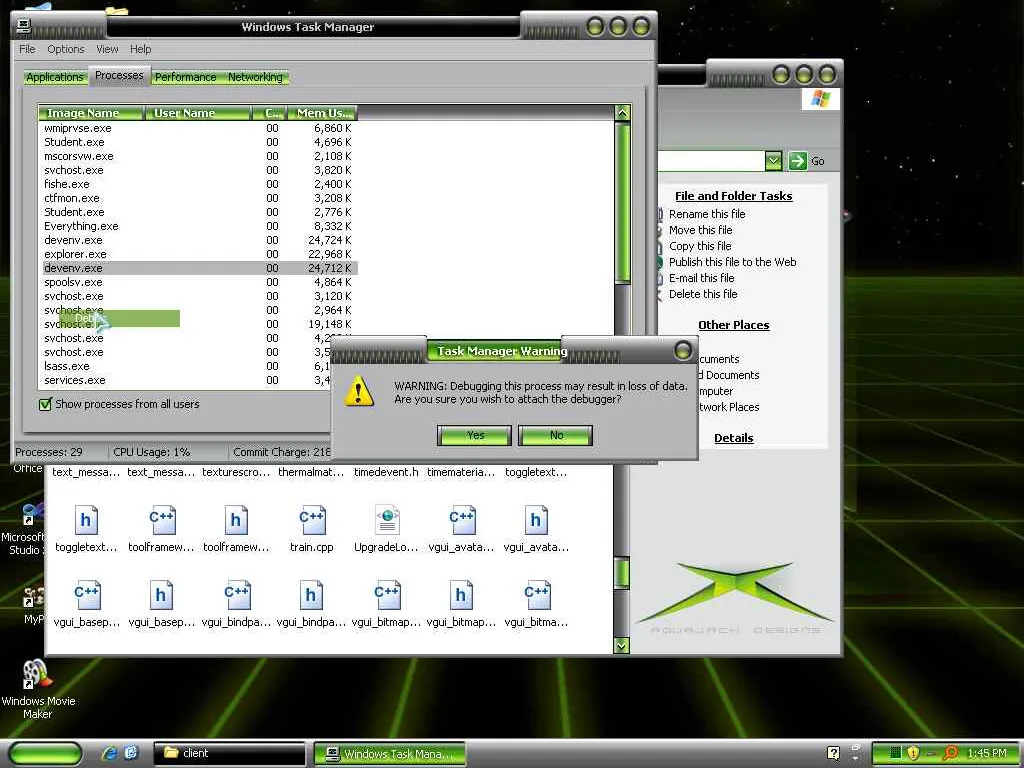Select the mscorsvw.exe process row
Viewport: 1024px width, 768px height.
coord(198,156)
